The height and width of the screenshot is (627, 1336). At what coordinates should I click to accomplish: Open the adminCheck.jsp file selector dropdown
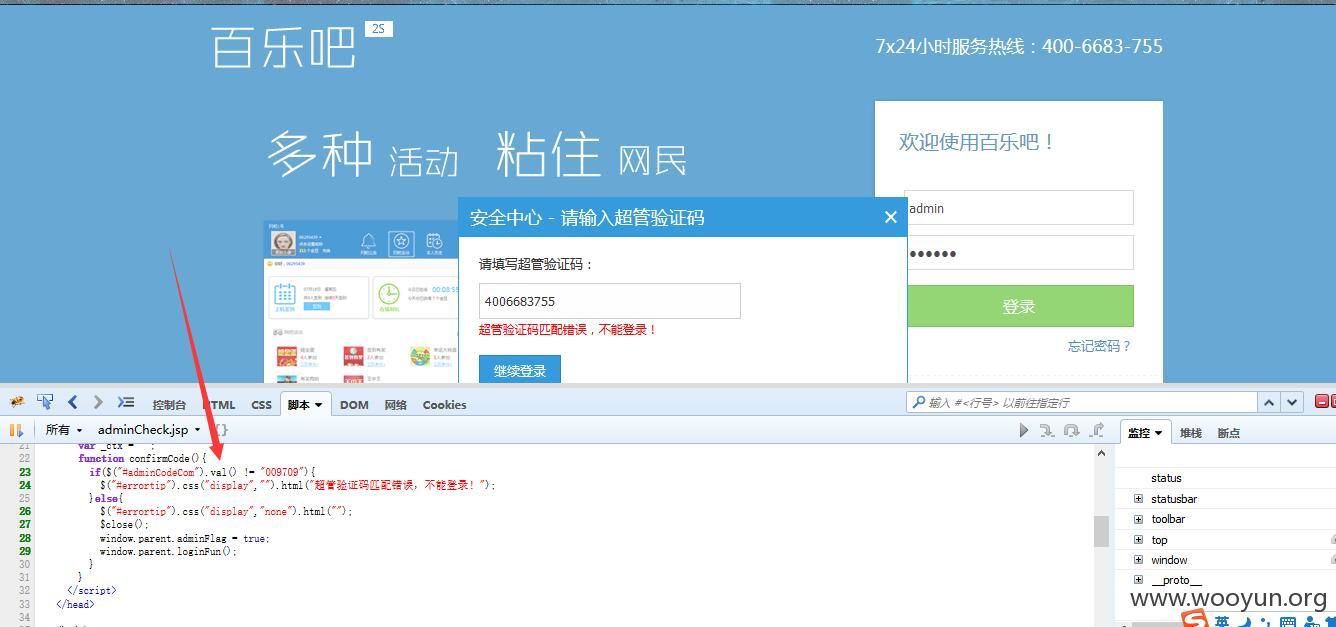149,430
